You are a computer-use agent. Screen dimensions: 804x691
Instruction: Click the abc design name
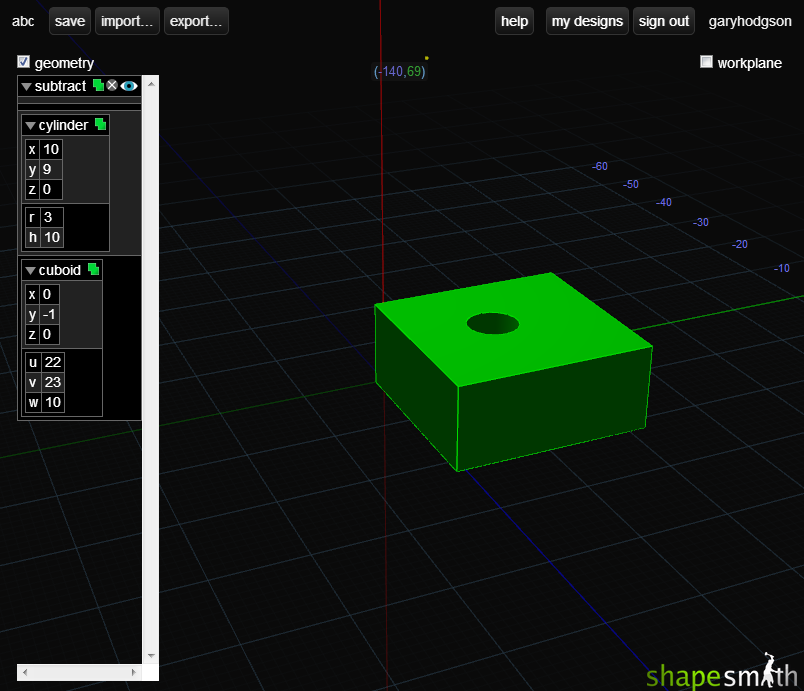pos(23,21)
